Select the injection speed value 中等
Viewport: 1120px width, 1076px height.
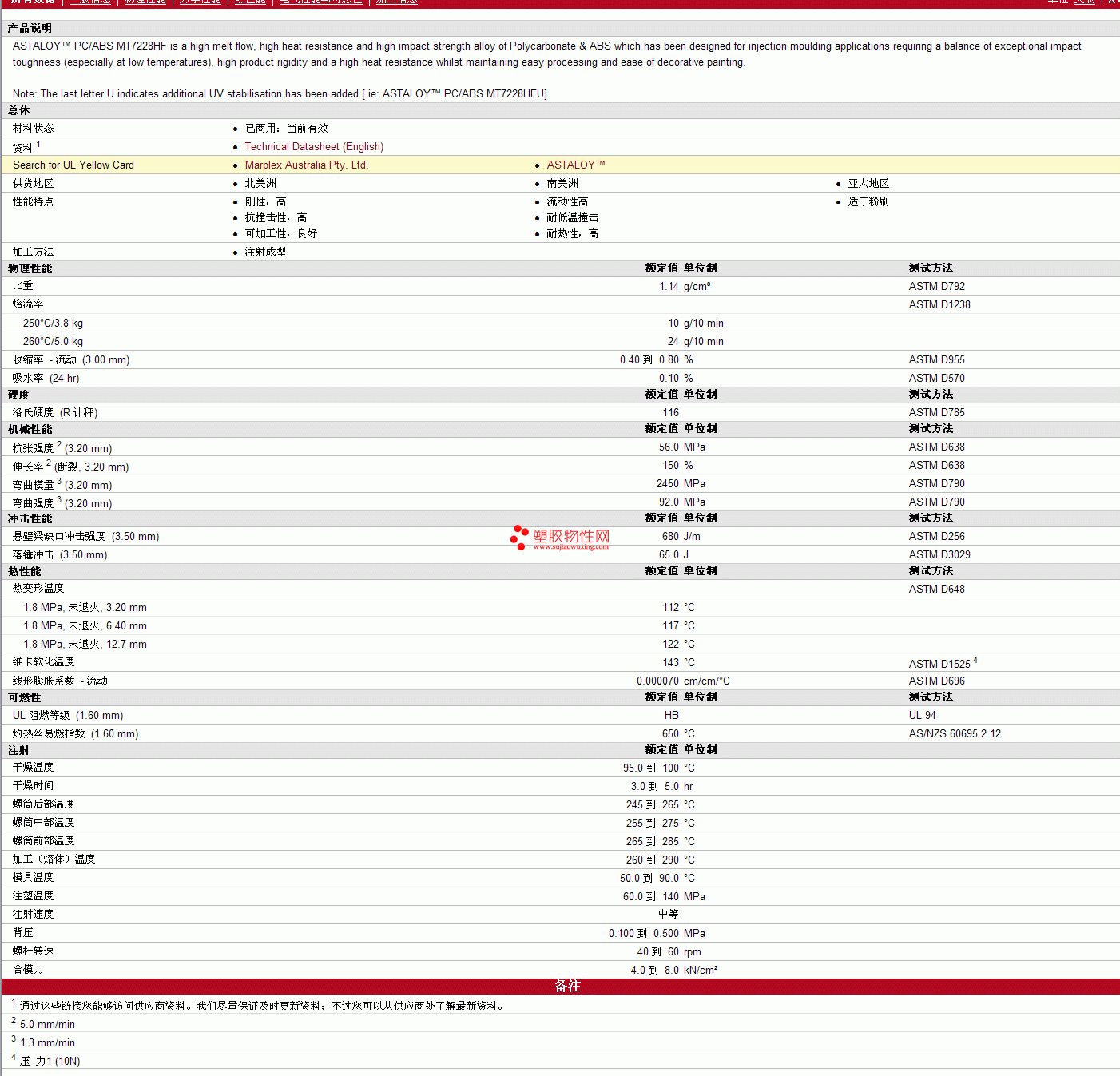pyautogui.click(x=669, y=915)
